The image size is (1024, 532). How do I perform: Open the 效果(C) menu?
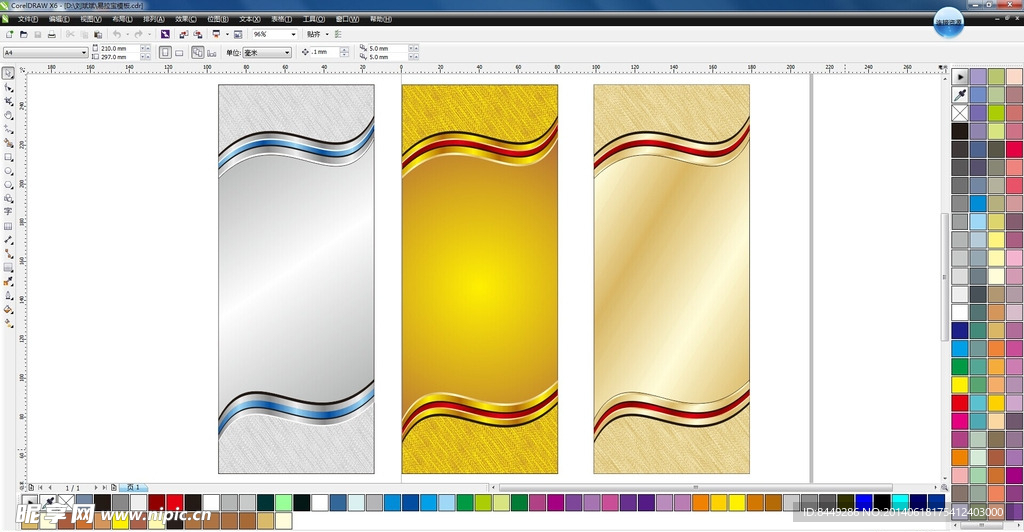(186, 19)
